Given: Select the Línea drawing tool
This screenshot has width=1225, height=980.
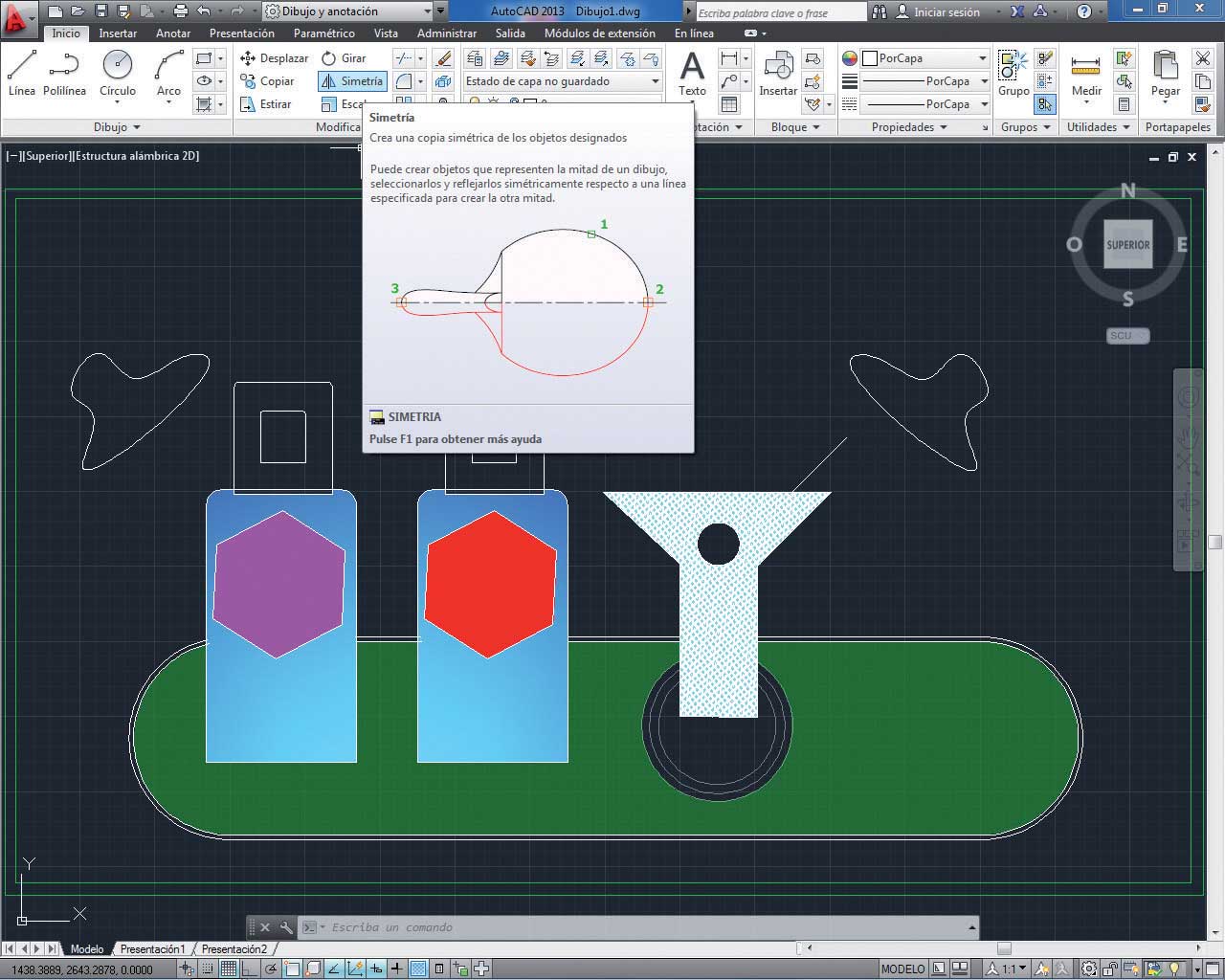Looking at the screenshot, I should [21, 74].
